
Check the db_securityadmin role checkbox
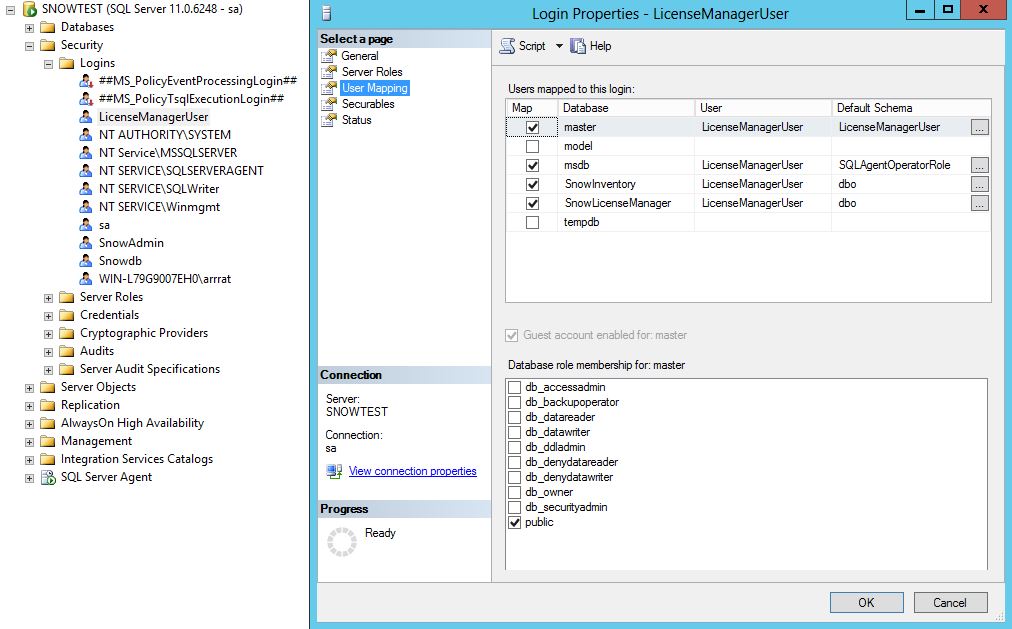[x=514, y=508]
